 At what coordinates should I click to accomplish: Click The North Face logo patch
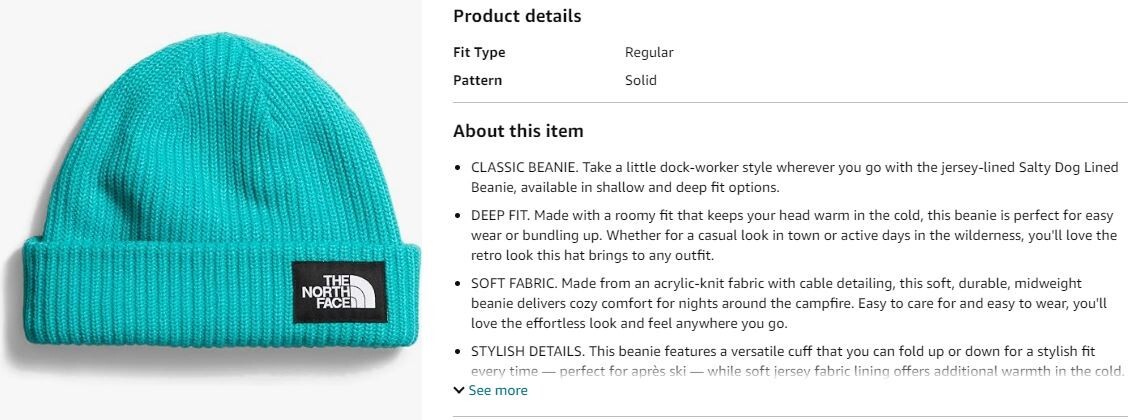(339, 292)
